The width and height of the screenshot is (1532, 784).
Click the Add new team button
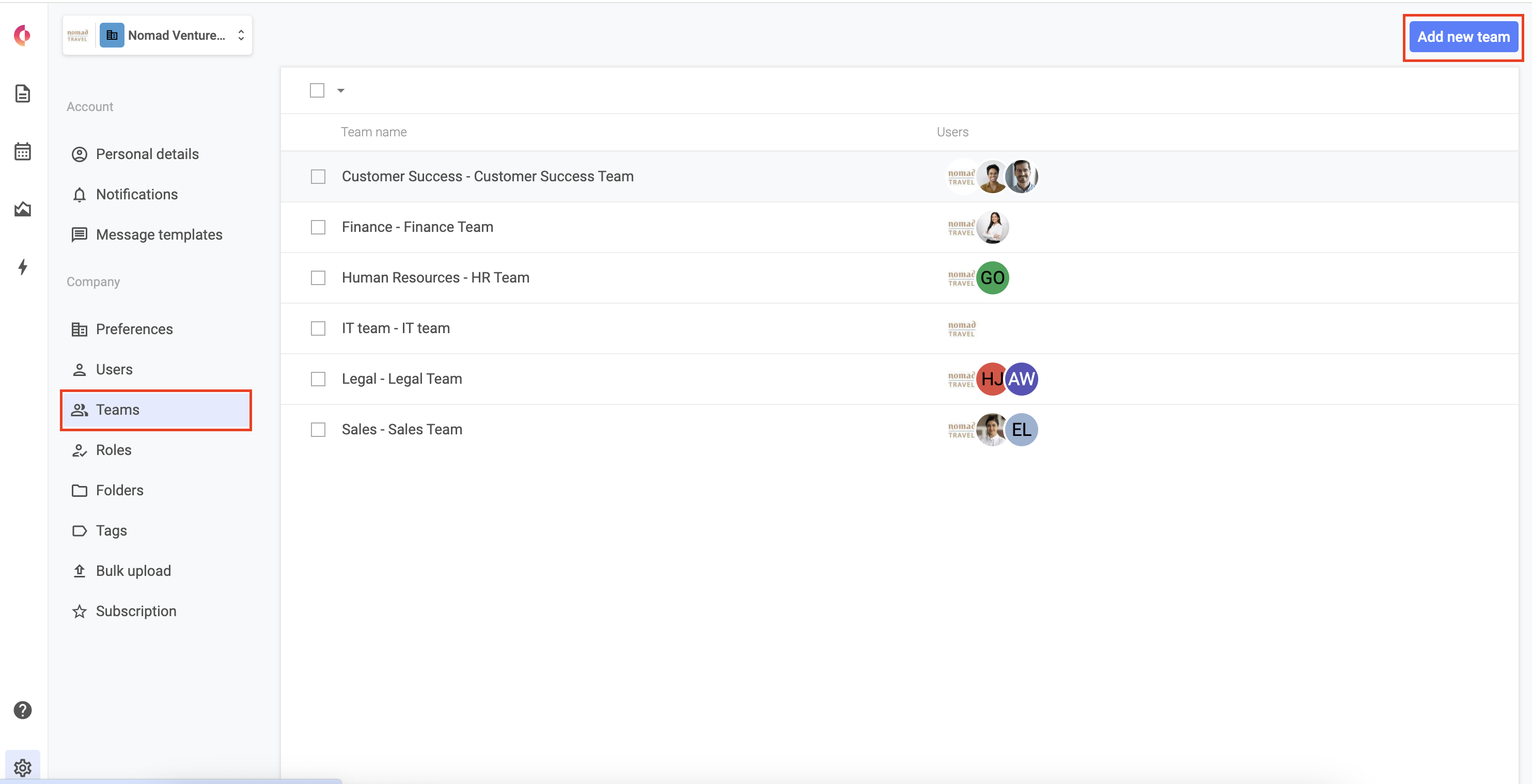1463,37
